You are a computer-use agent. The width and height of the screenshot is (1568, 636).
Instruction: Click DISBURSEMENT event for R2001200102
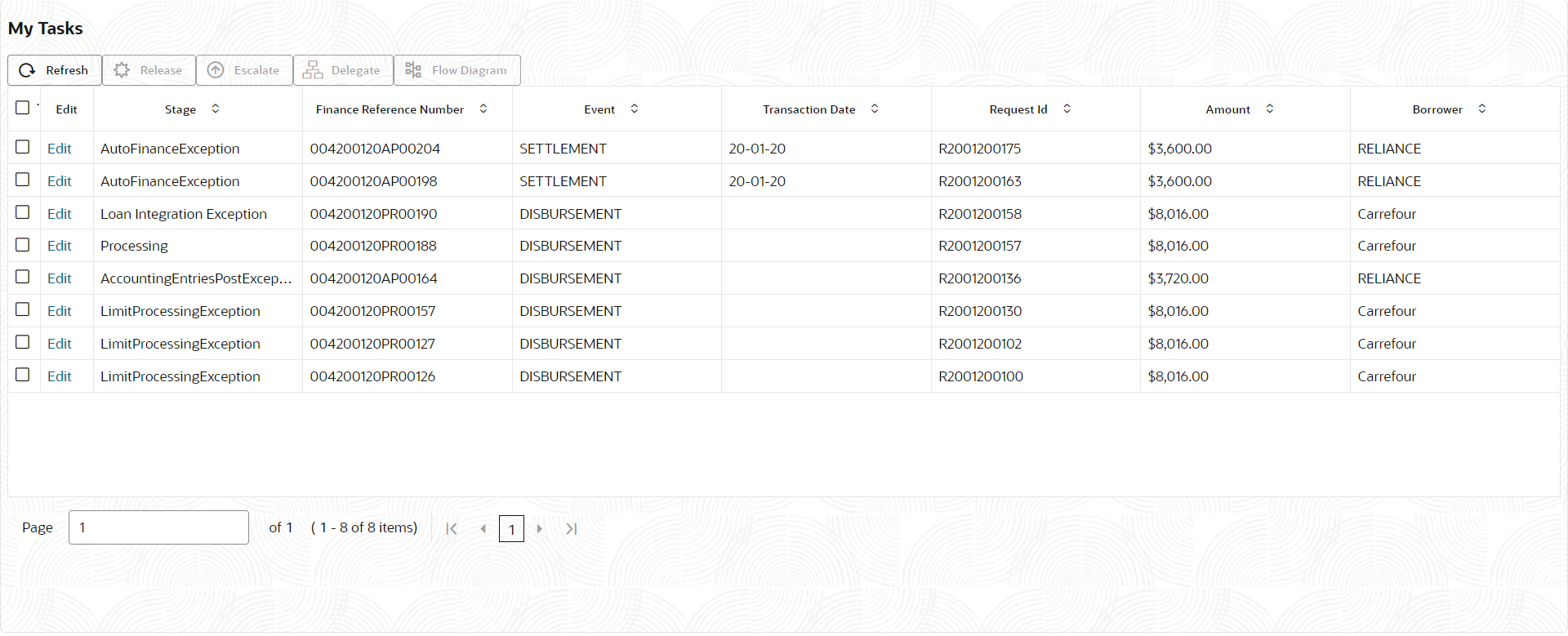(x=570, y=344)
